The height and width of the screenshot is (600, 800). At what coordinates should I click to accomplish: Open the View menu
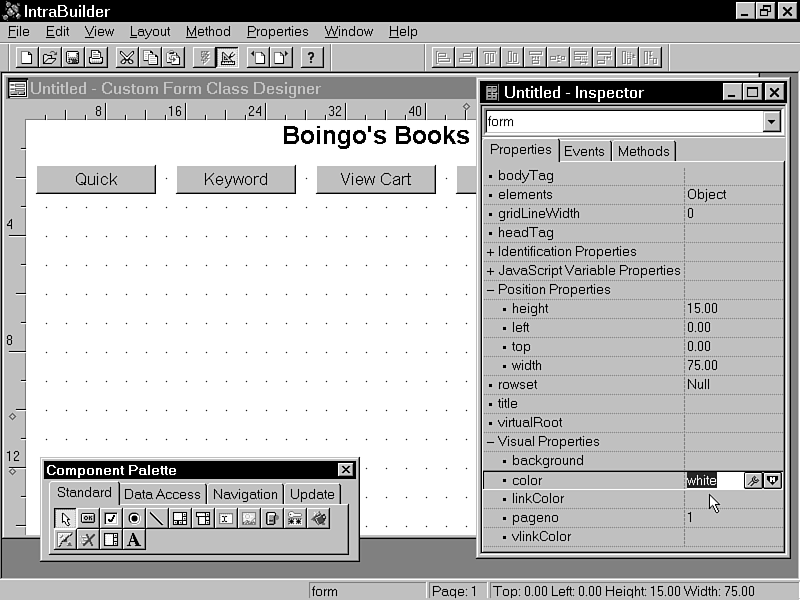(x=99, y=32)
